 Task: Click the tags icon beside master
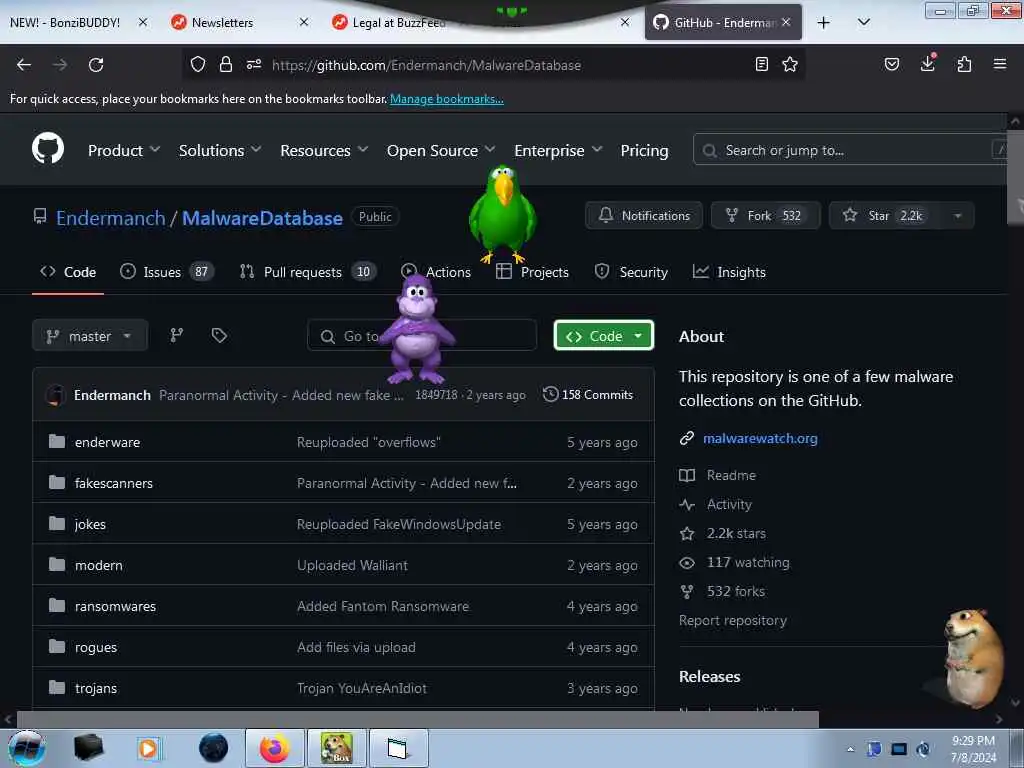[219, 335]
